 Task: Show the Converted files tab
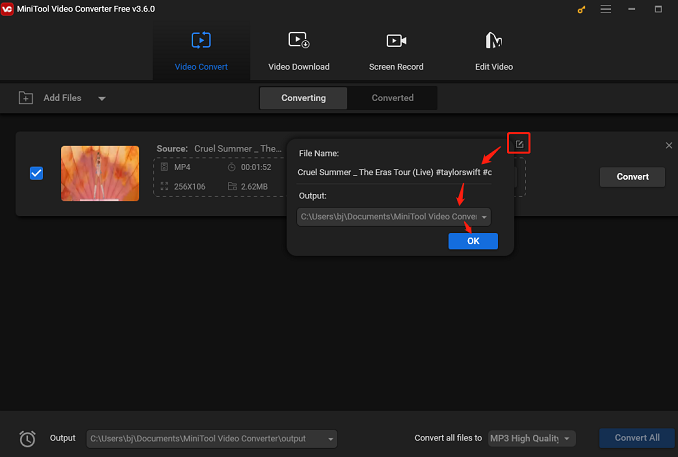(x=393, y=98)
